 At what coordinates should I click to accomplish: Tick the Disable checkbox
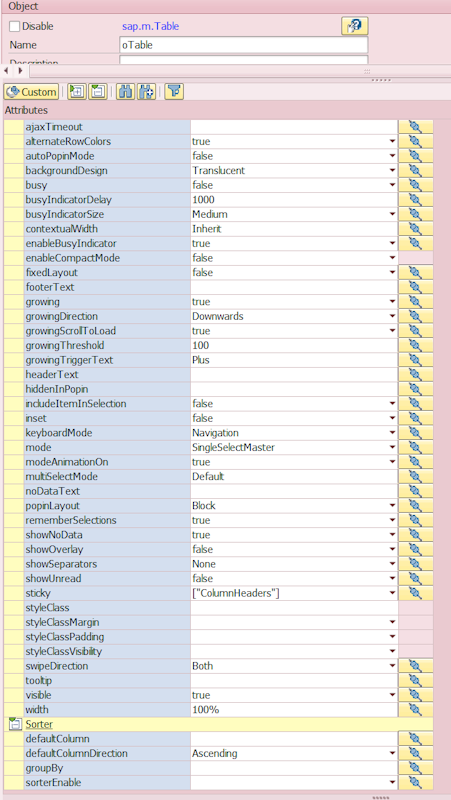tap(15, 27)
